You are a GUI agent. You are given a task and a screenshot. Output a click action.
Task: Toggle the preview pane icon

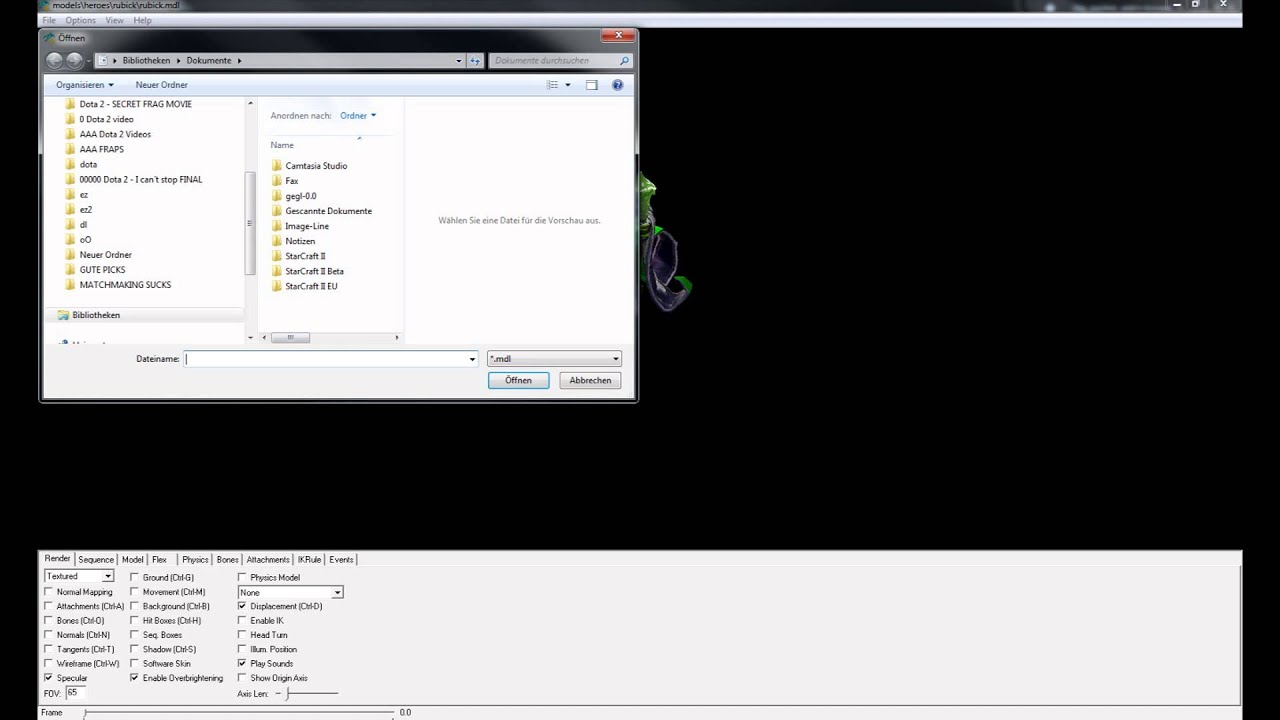click(x=591, y=85)
